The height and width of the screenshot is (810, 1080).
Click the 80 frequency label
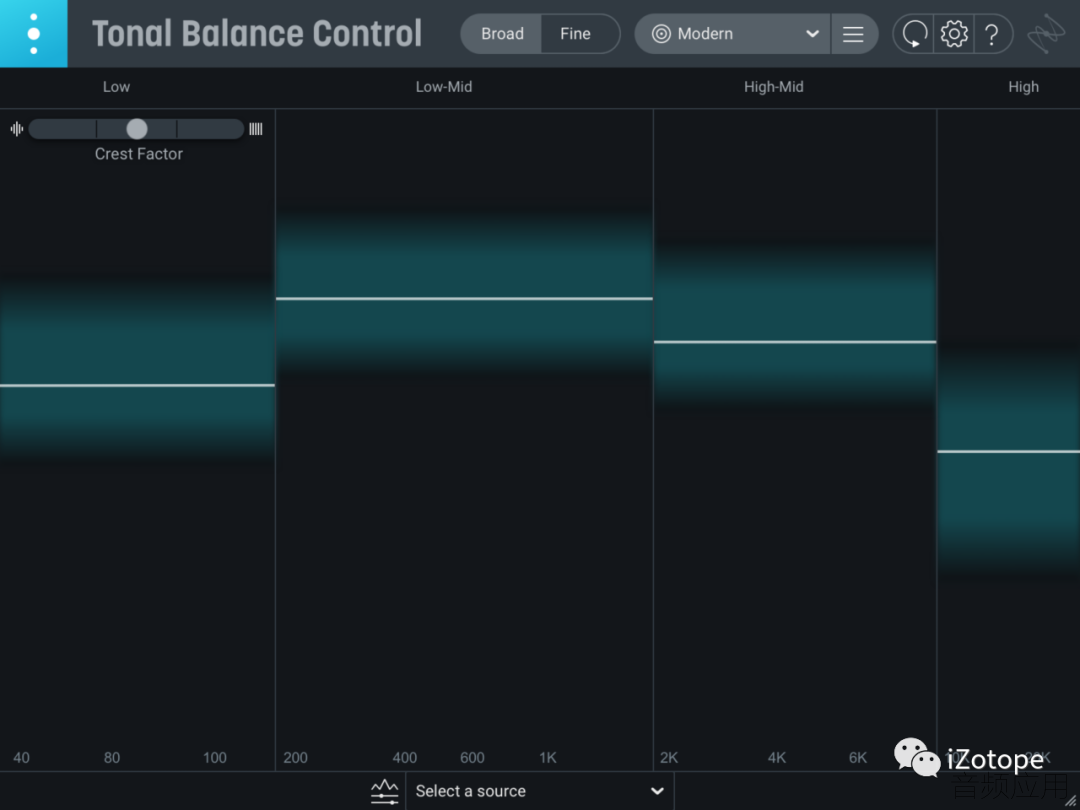[112, 758]
